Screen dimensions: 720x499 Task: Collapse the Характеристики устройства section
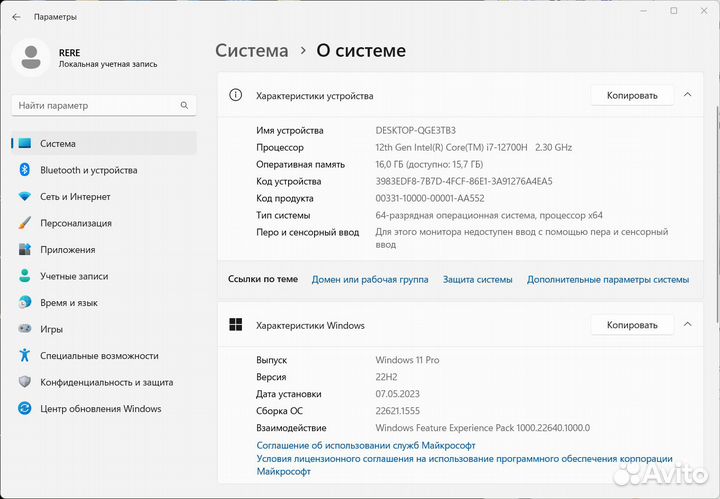[687, 95]
